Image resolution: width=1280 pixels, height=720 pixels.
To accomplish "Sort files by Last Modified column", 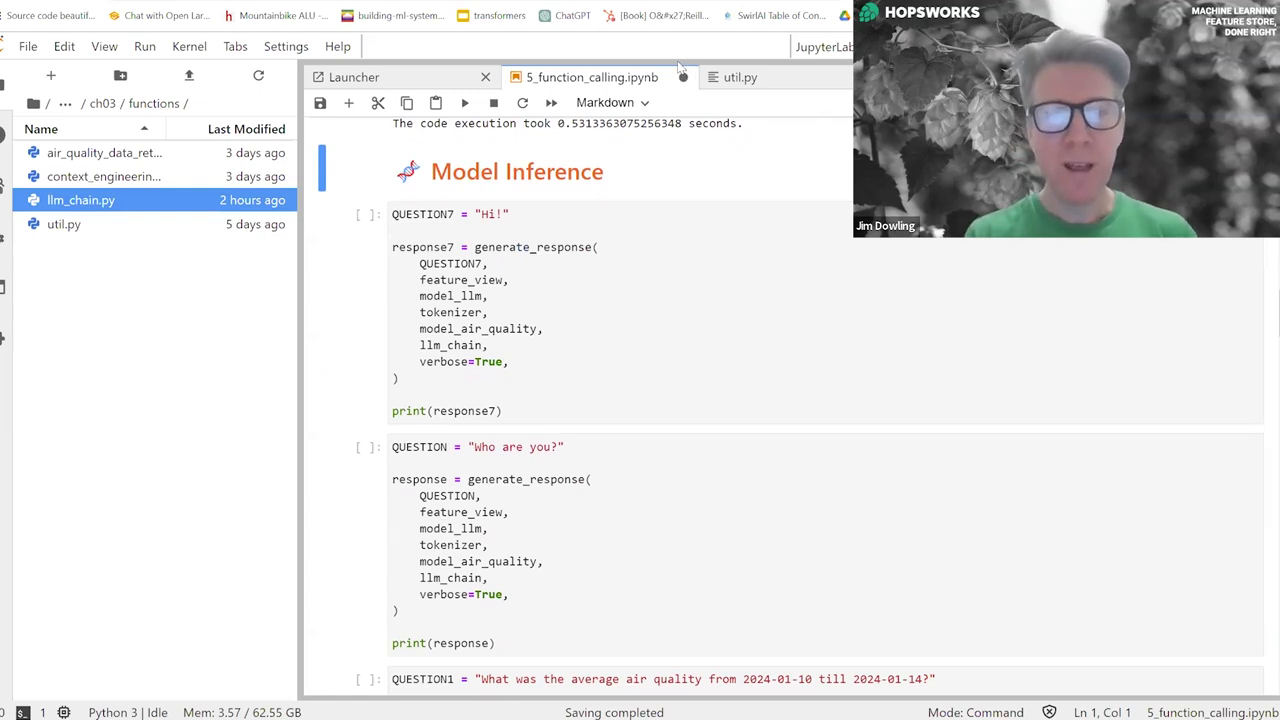I will [246, 129].
